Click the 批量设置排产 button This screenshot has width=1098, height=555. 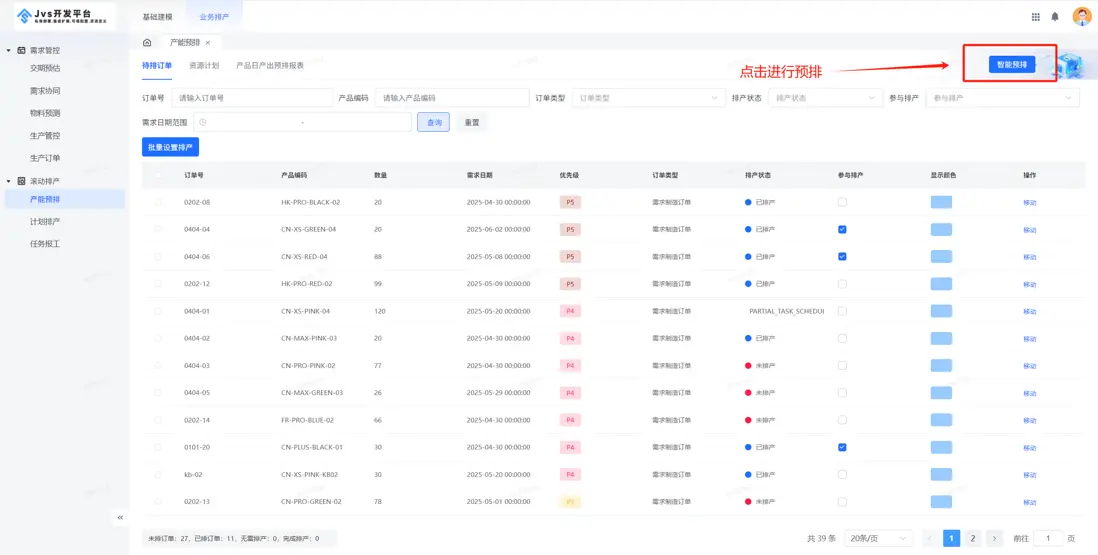pyautogui.click(x=170, y=147)
